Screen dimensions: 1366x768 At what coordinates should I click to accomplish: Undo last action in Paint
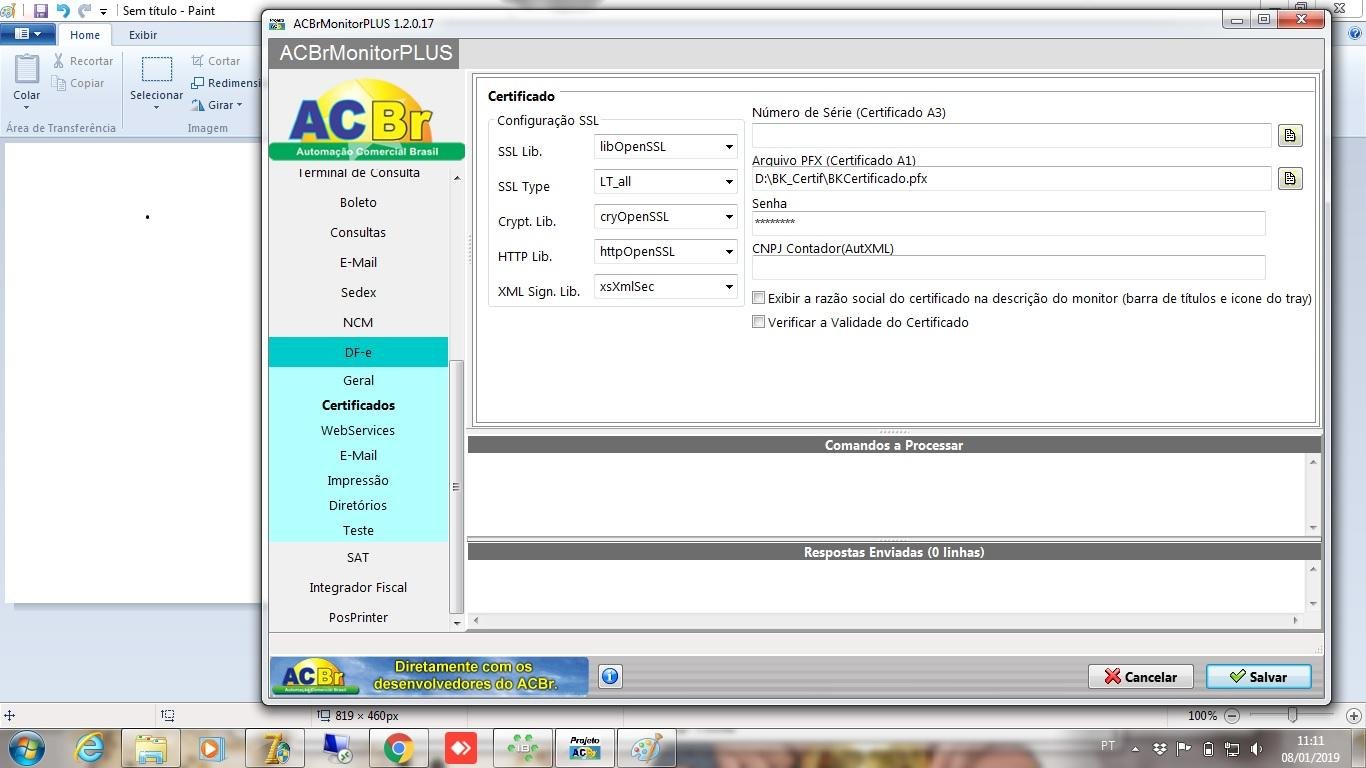[x=63, y=11]
